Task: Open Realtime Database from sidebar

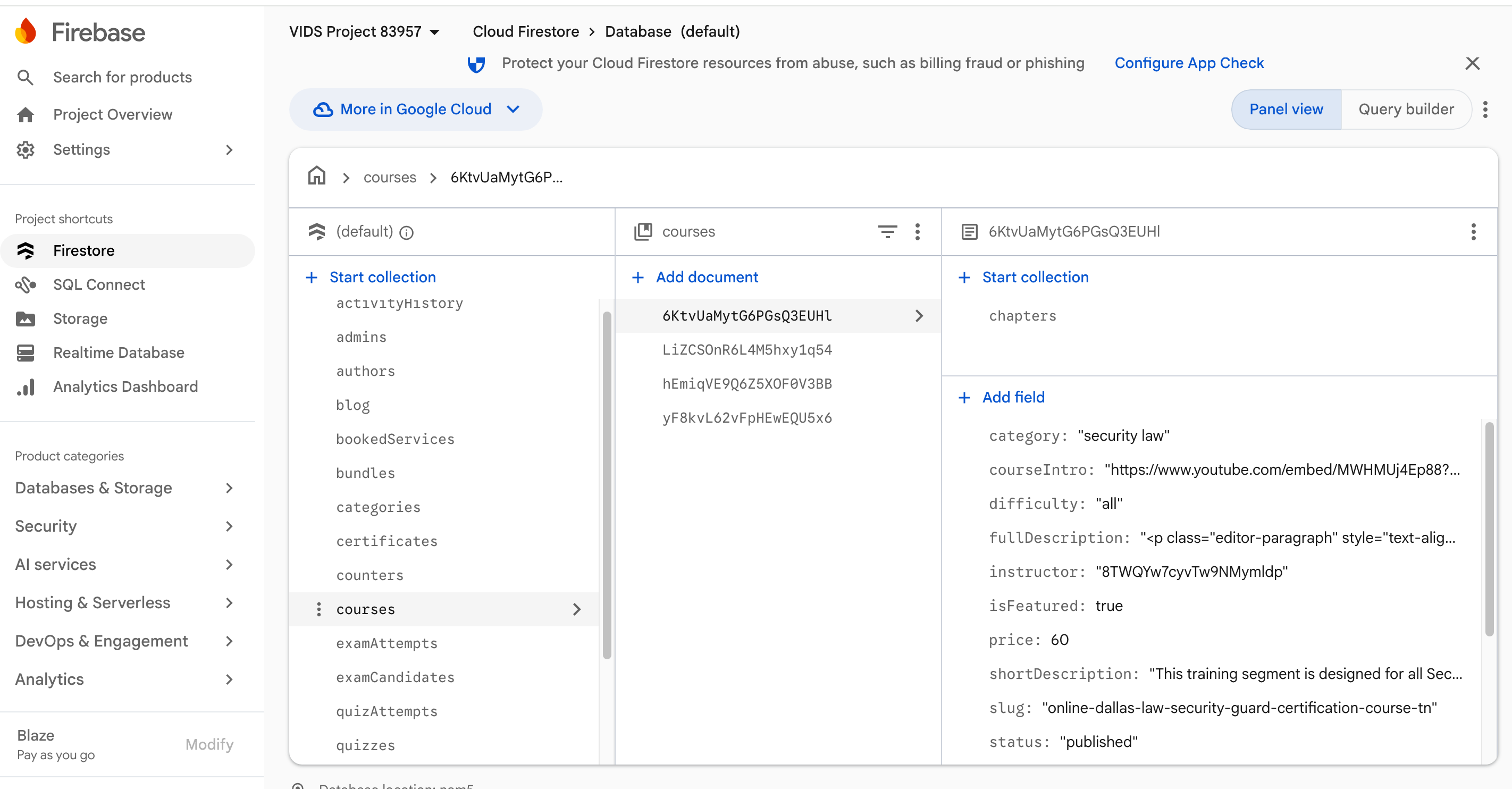Action: (x=119, y=353)
